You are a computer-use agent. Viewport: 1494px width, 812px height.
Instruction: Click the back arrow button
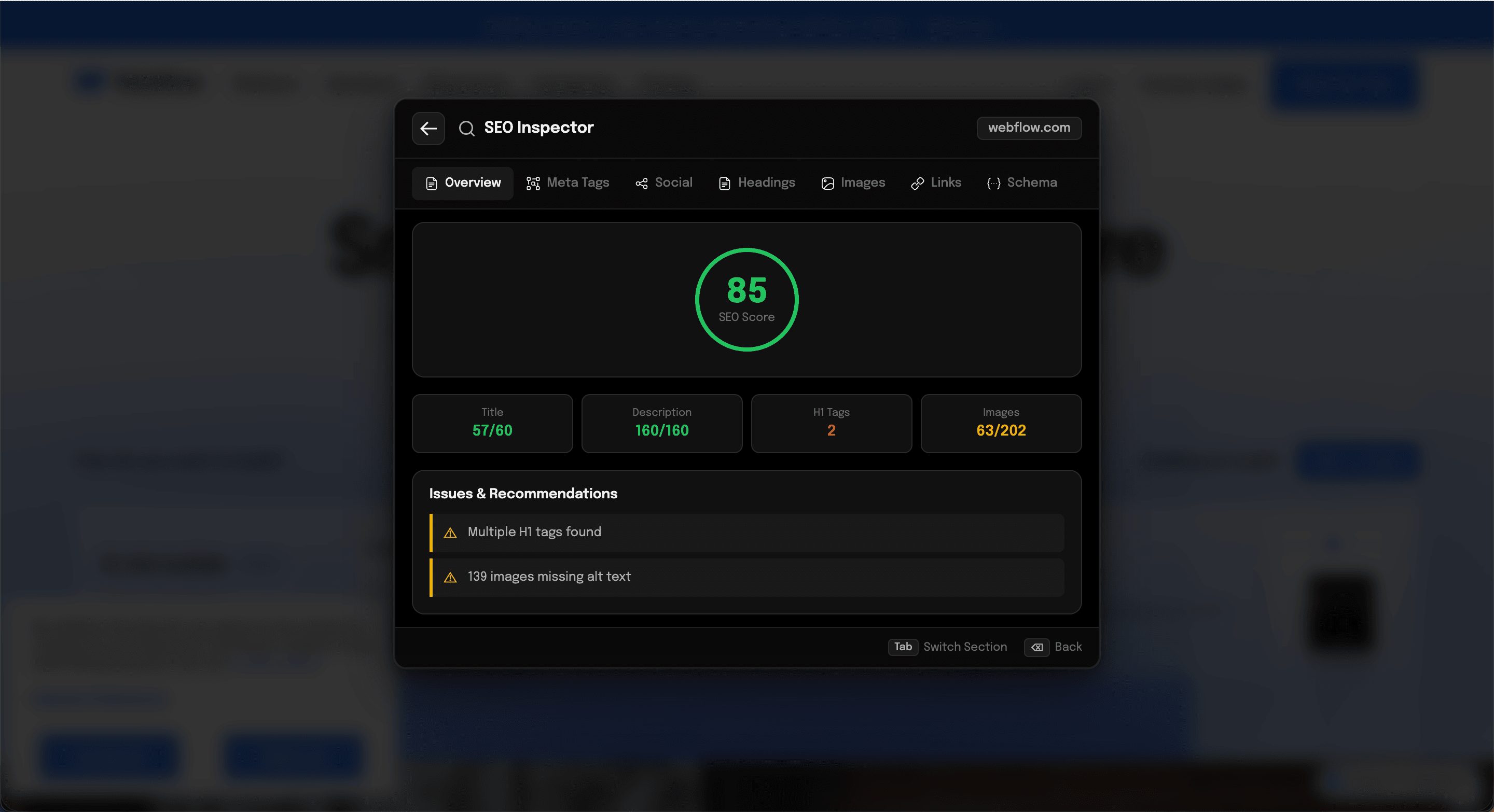coord(428,128)
